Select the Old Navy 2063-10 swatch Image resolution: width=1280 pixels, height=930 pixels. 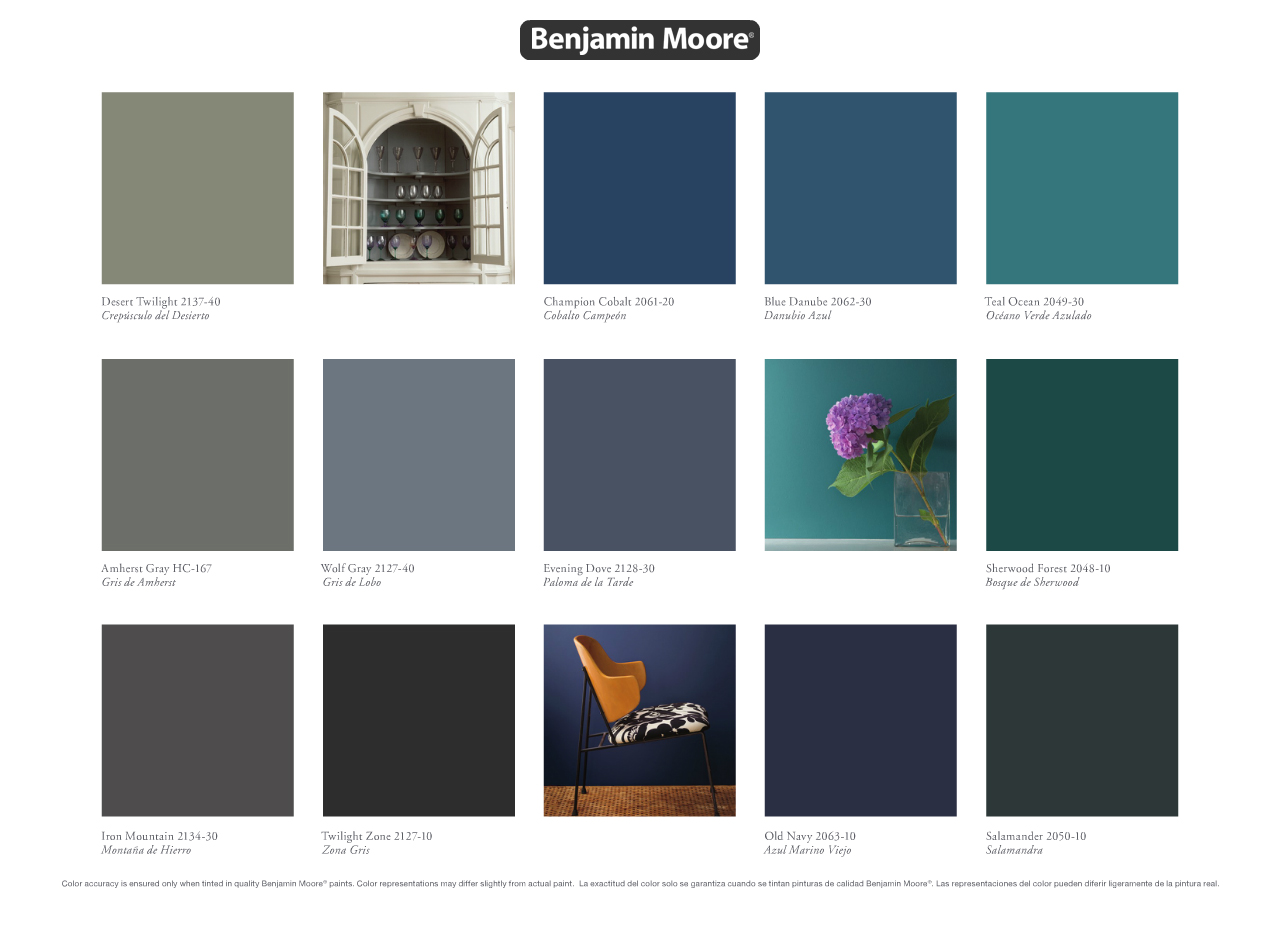pos(861,721)
